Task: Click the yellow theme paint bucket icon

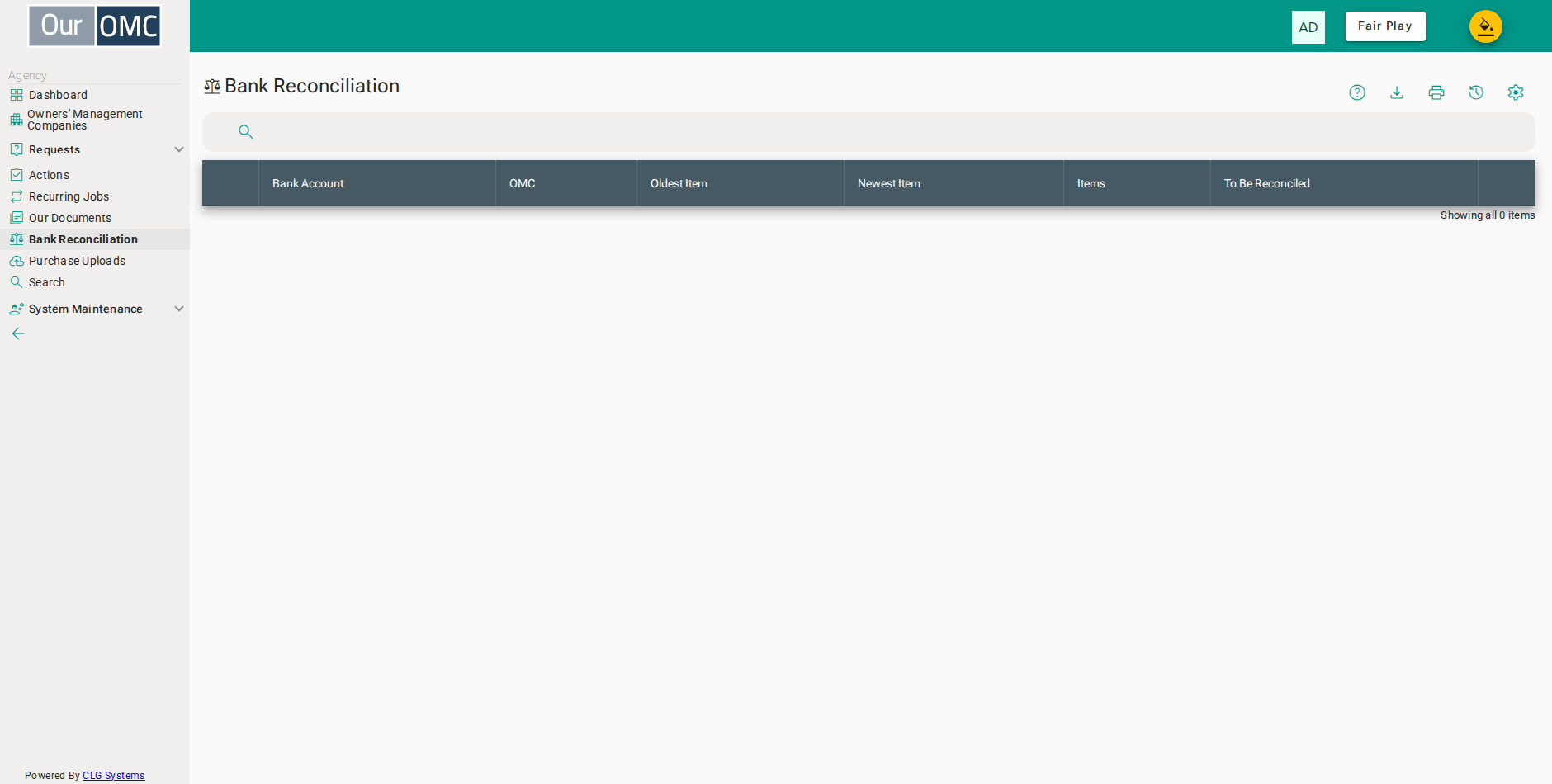Action: click(x=1486, y=26)
